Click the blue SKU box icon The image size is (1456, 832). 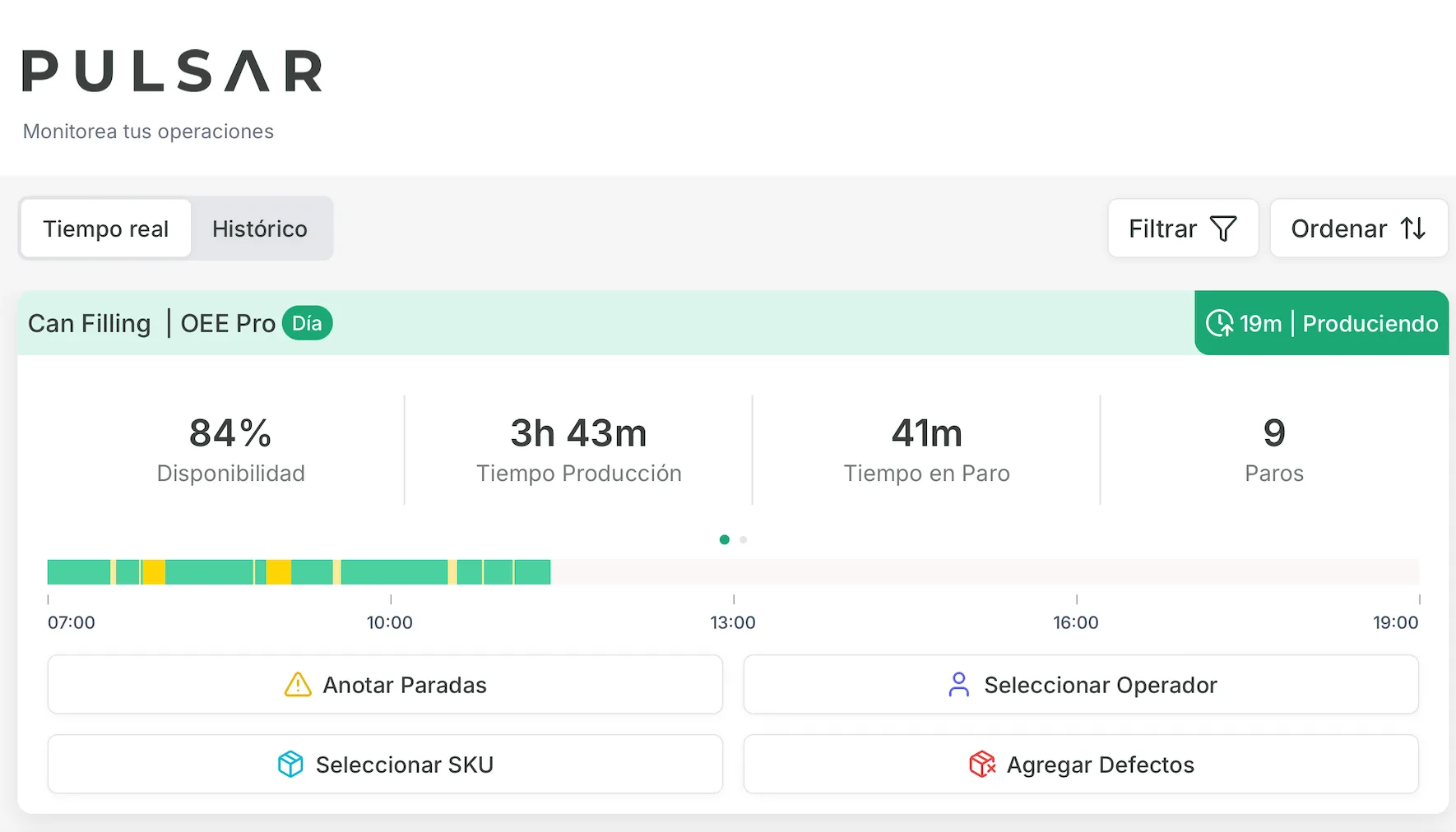(290, 765)
